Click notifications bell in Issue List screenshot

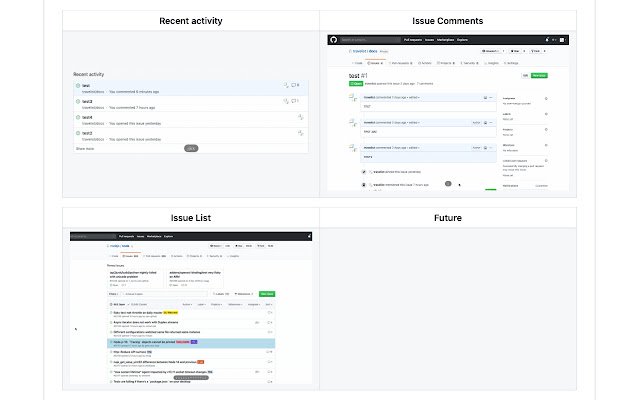coord(309,236)
